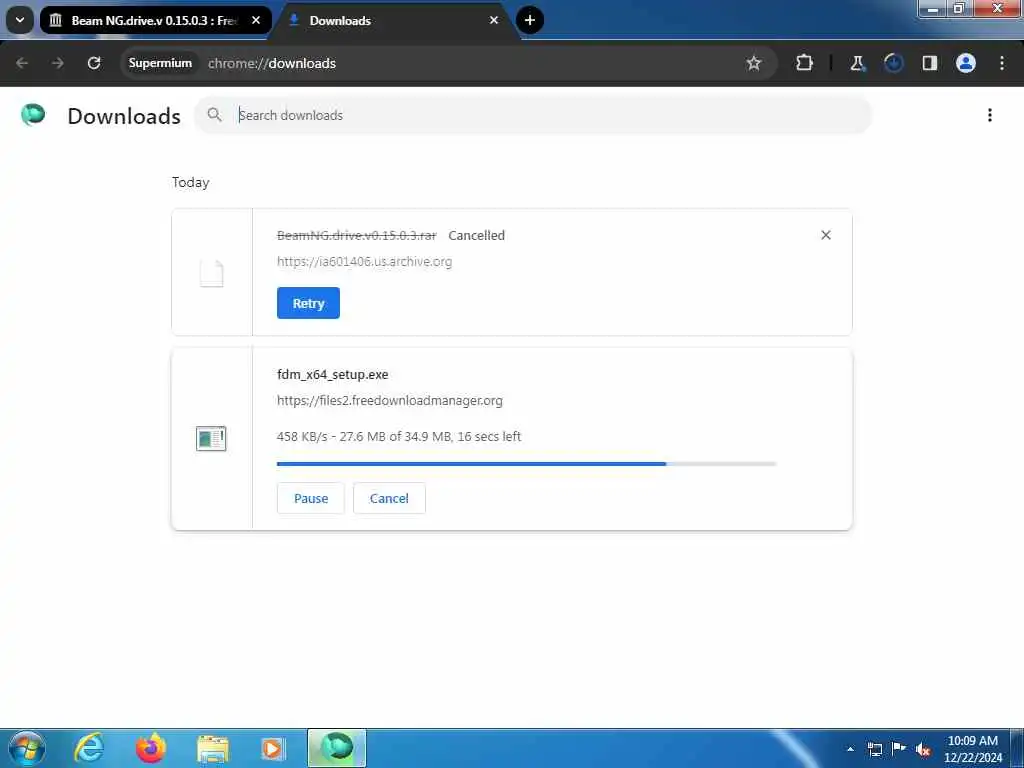
Task: Click the fdm setup file icon
Action: click(x=211, y=439)
